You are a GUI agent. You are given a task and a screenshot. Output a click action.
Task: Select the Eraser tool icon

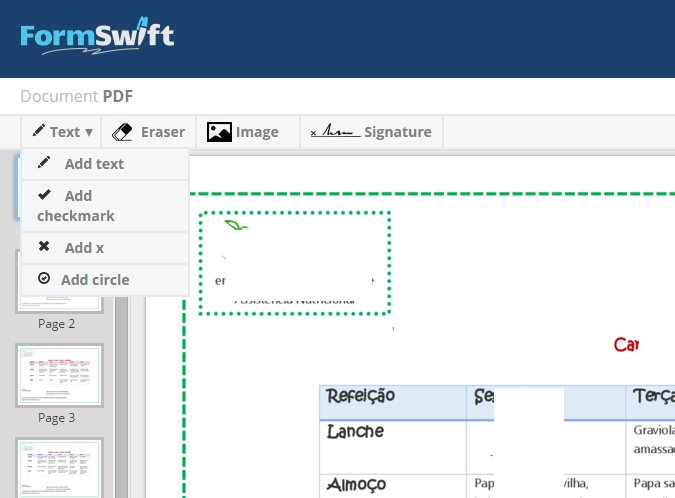[121, 132]
